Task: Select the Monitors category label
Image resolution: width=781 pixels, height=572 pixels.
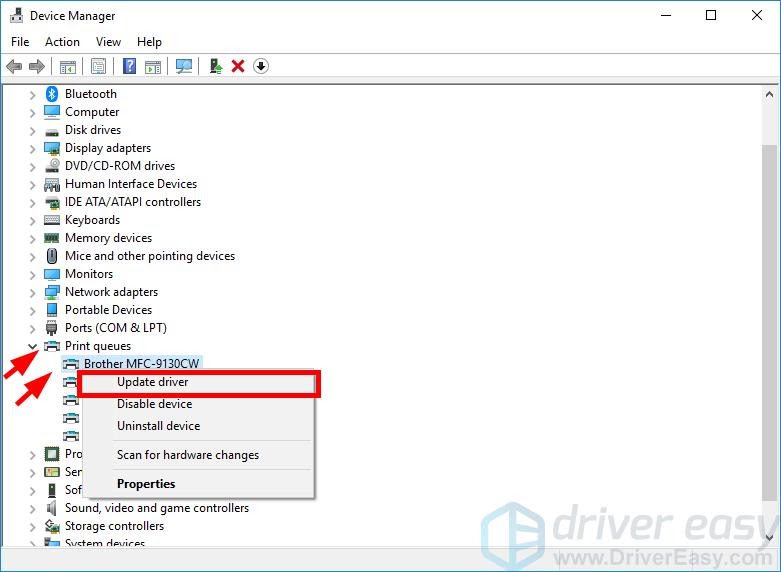Action: coord(89,274)
